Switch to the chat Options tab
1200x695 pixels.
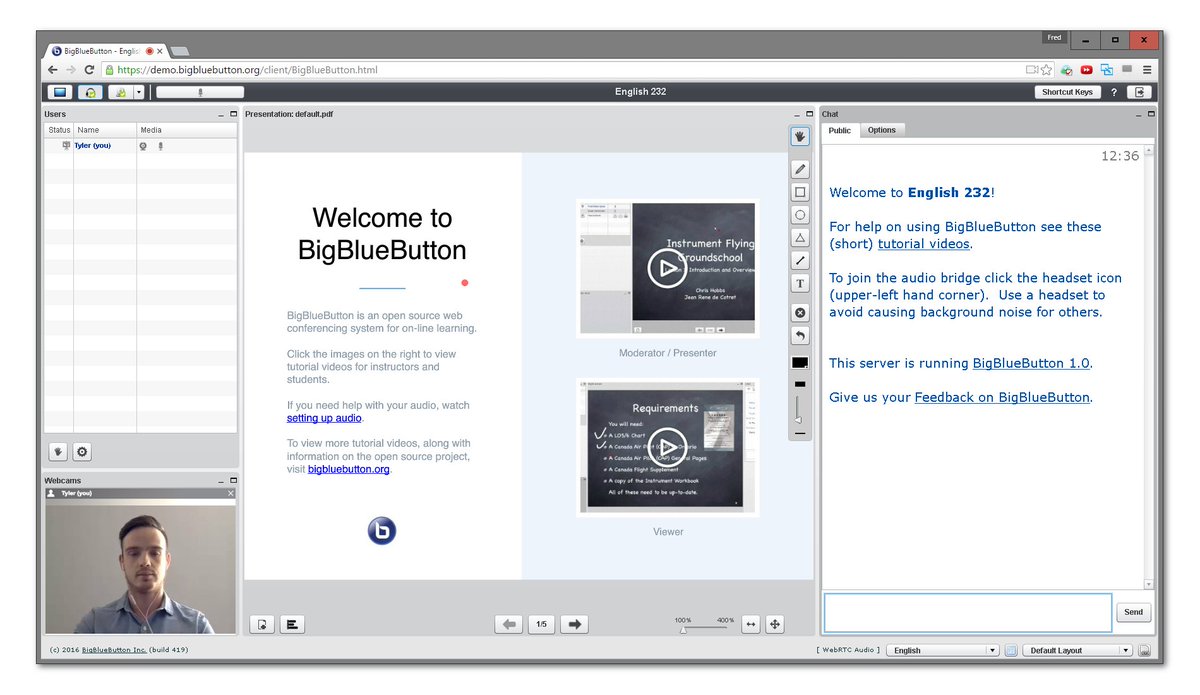(x=882, y=130)
